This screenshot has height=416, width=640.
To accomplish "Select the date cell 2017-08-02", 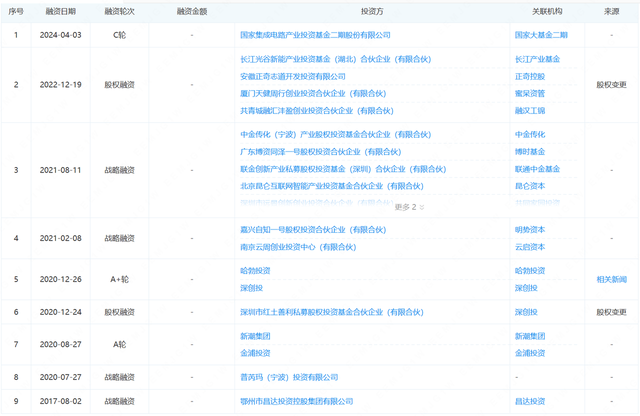I will (60, 401).
